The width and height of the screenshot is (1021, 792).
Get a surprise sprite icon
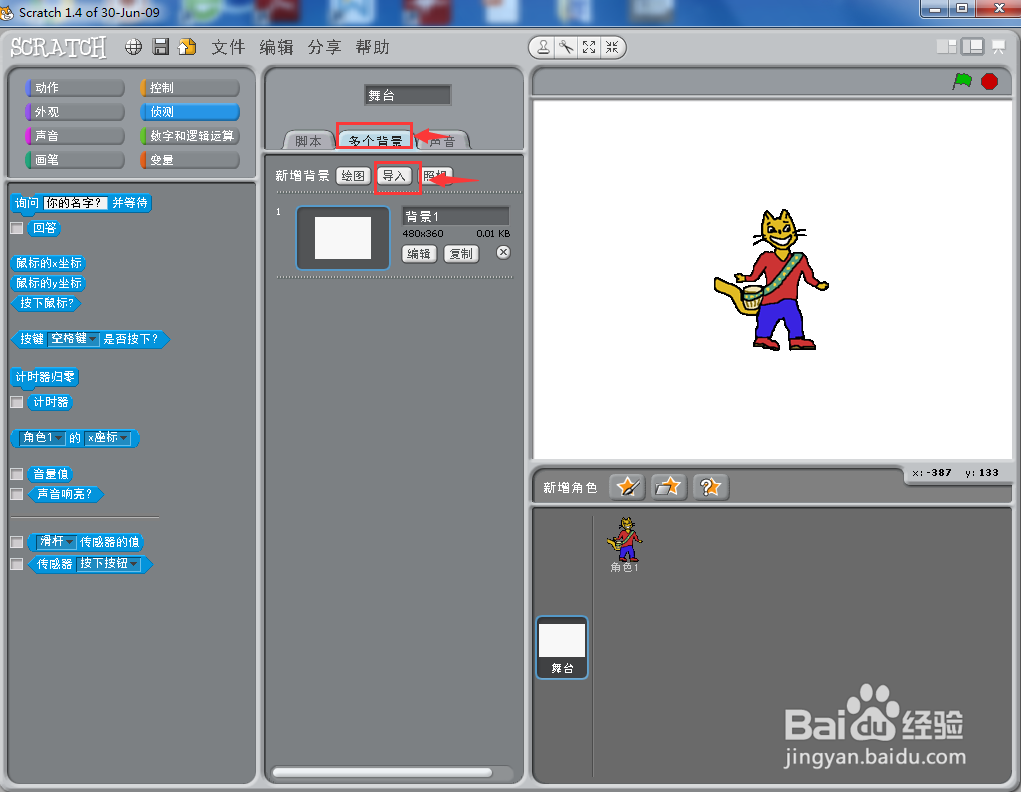710,487
